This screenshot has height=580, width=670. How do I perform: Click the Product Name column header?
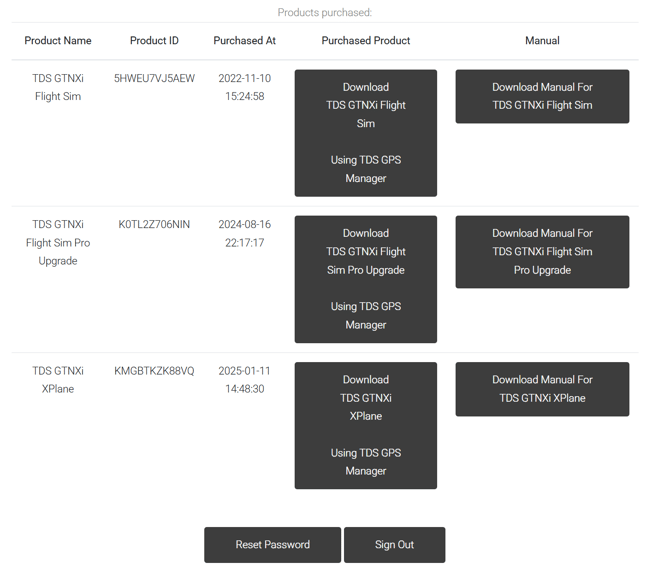58,41
